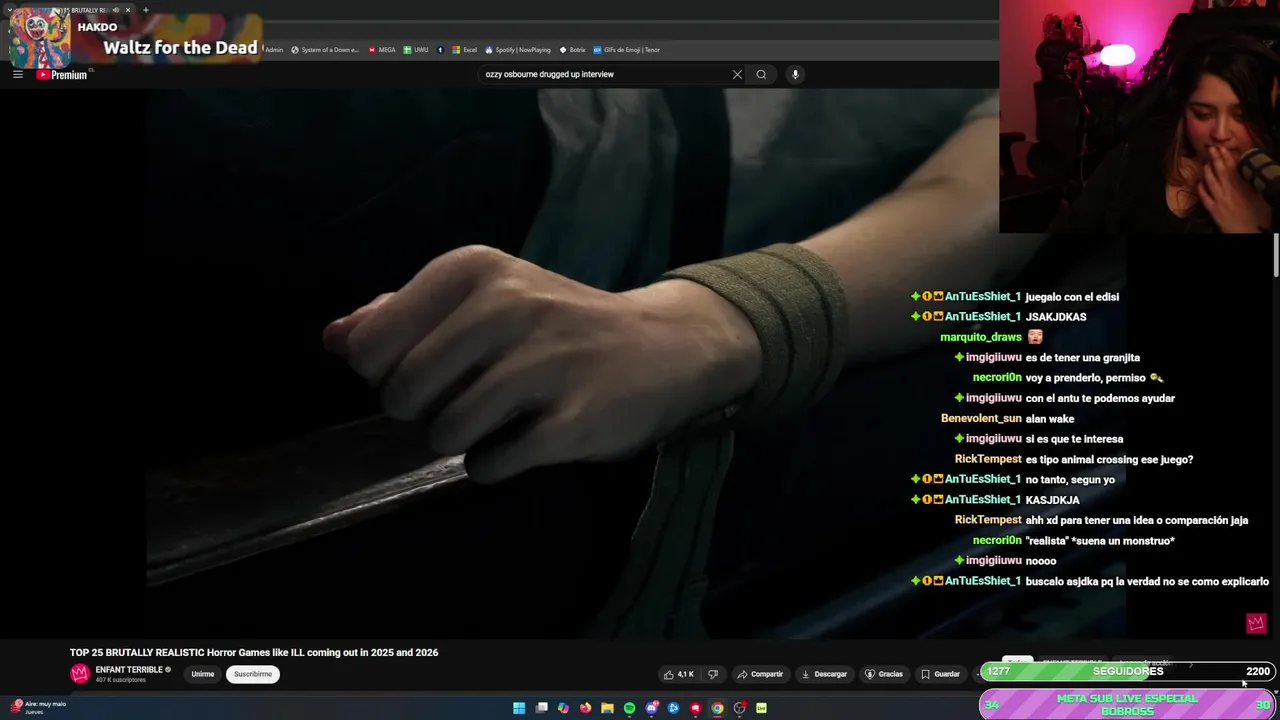
Task: Focus the YouTube search input field
Action: coord(605,74)
